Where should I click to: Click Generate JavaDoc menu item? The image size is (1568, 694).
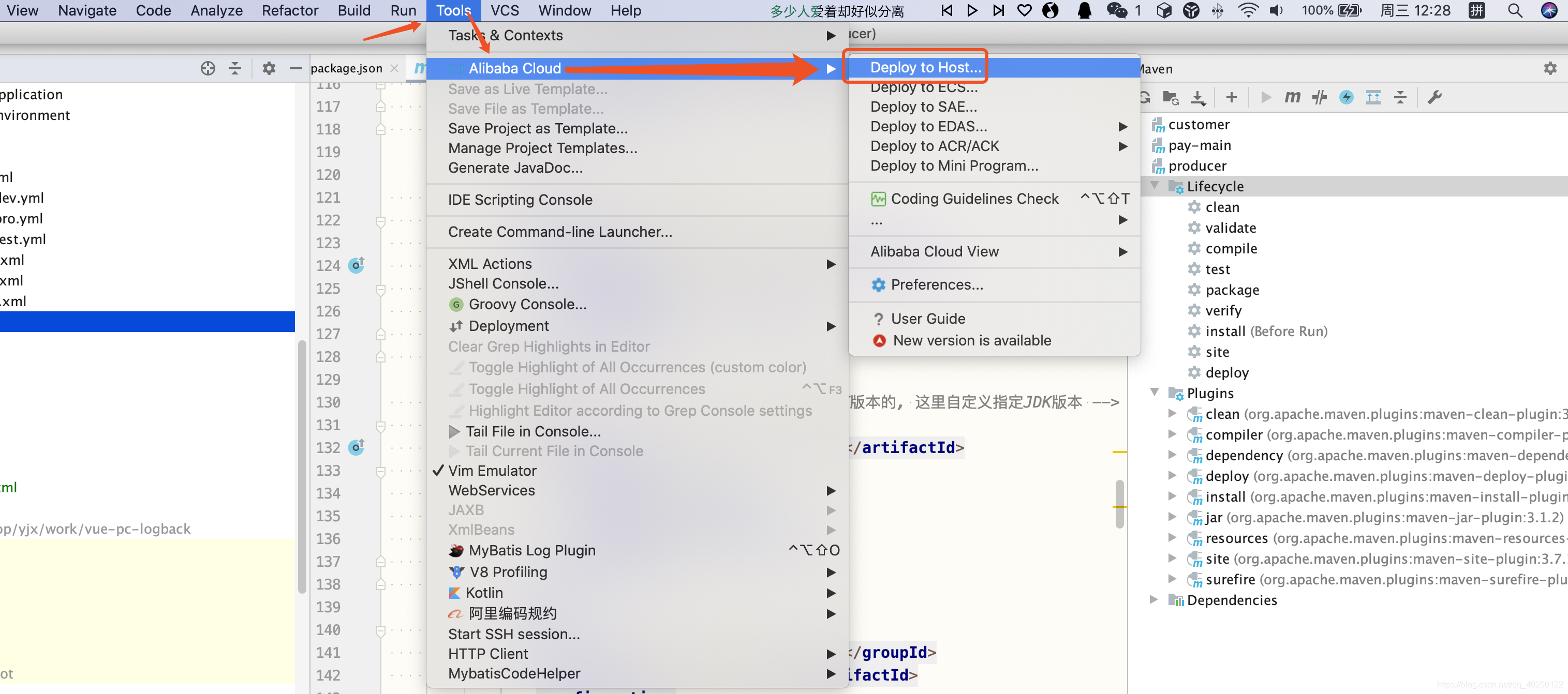tap(638, 168)
